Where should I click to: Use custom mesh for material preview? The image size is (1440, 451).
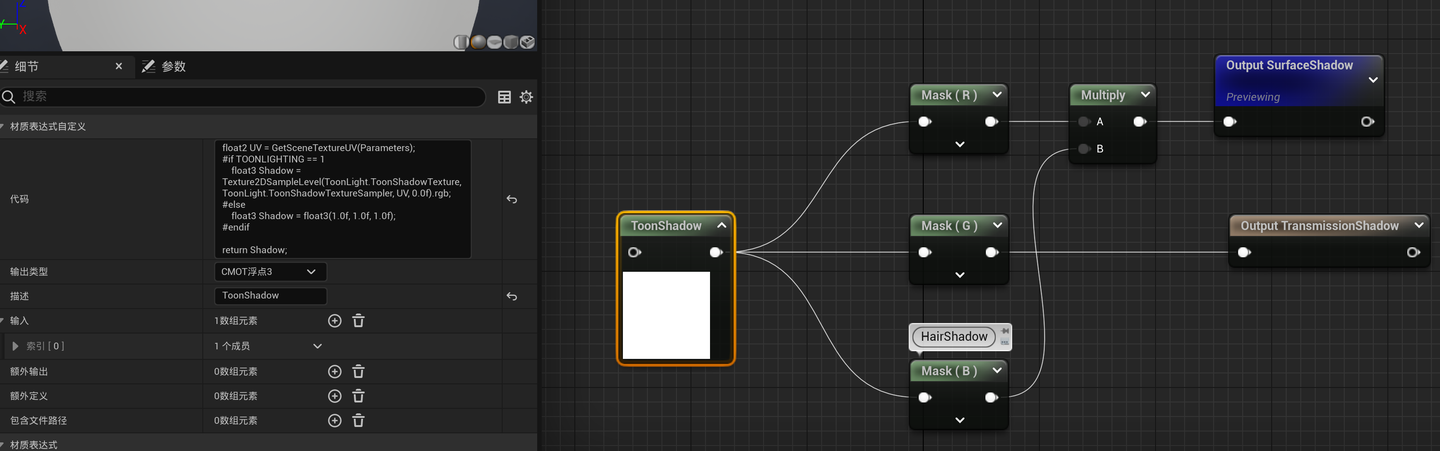coord(527,42)
